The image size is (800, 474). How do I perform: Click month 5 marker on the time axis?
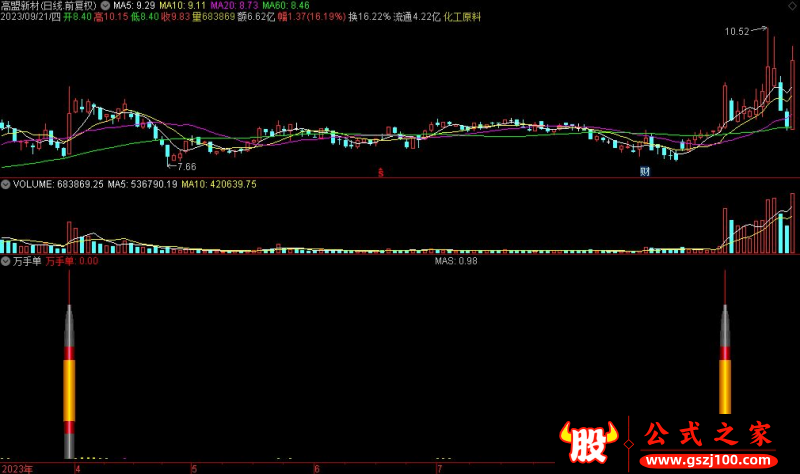pyautogui.click(x=194, y=469)
